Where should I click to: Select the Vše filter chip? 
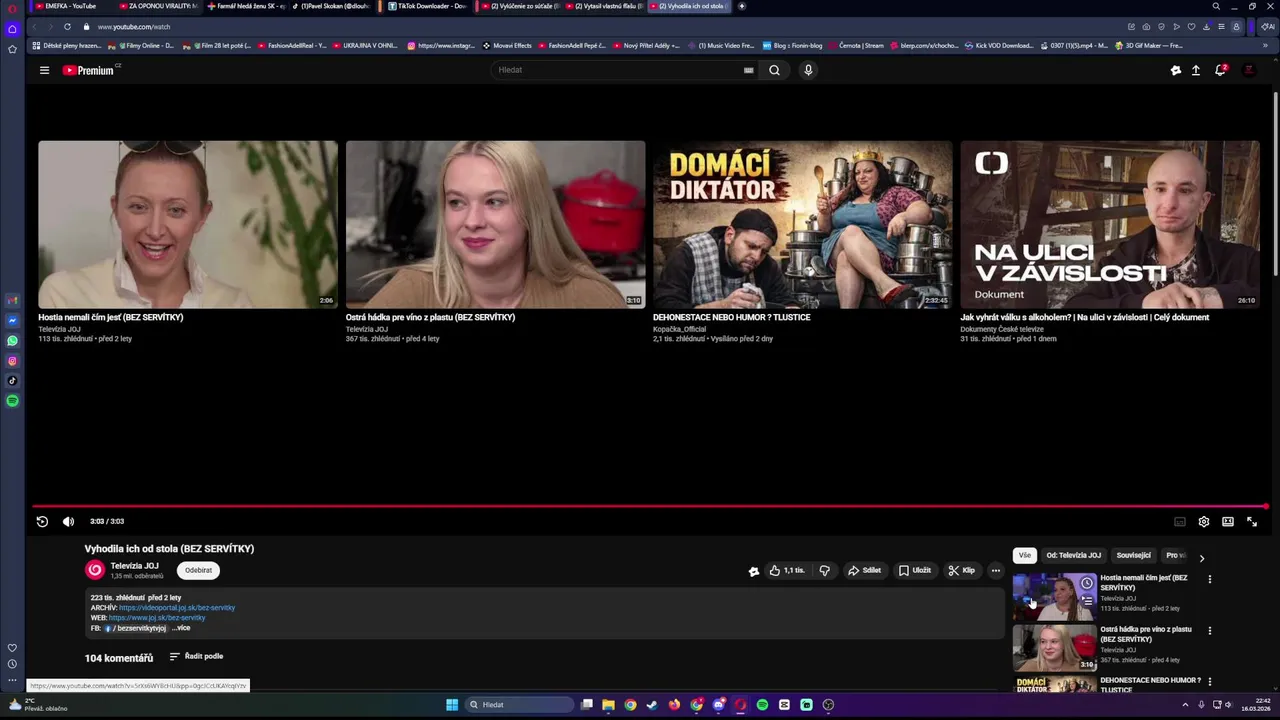(1025, 555)
